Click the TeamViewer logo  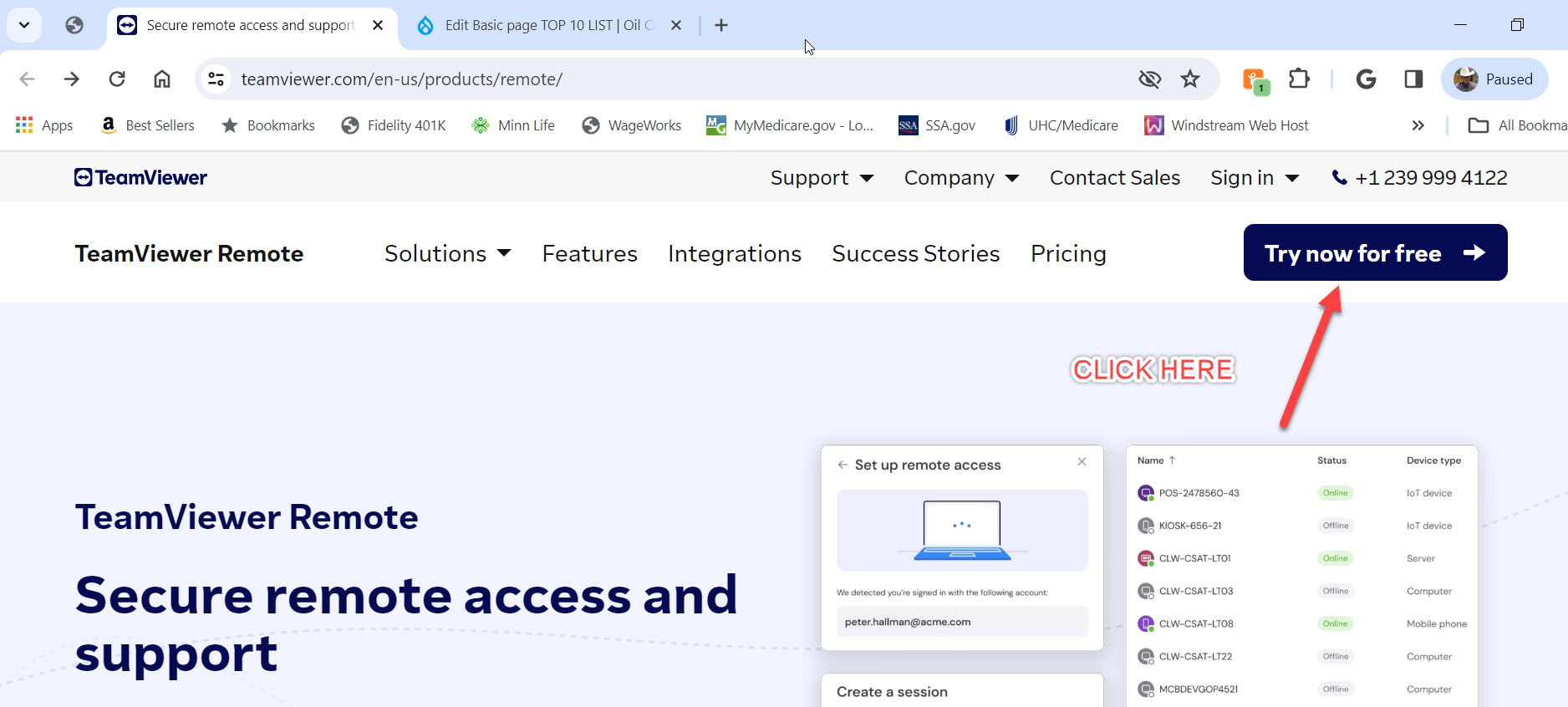coord(140,177)
